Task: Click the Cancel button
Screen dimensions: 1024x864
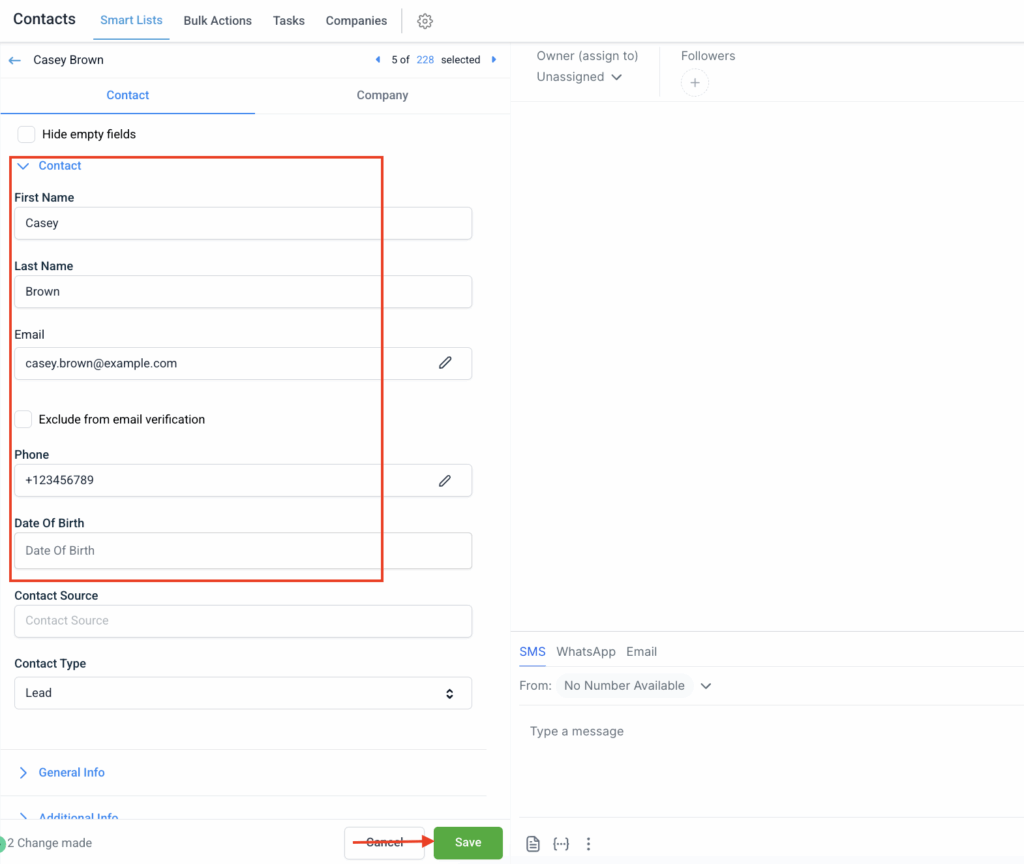Action: [x=385, y=842]
